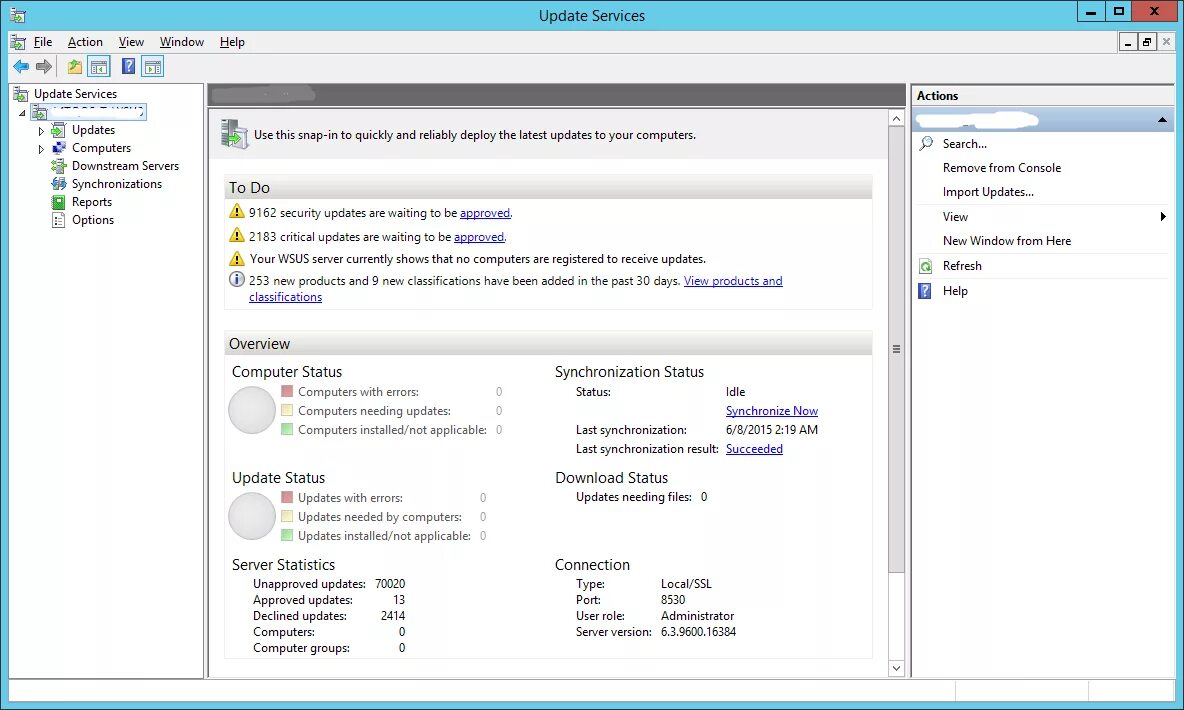Click warning icon beside no computers message
The image size is (1184, 710).
coord(236,258)
